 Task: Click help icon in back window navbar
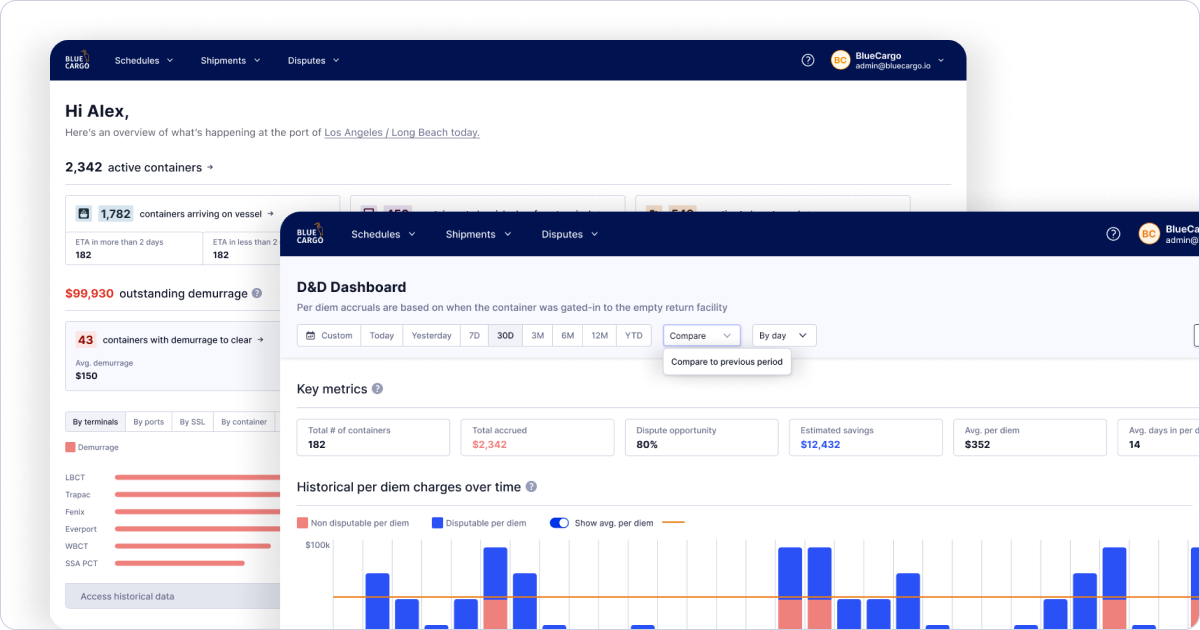pyautogui.click(x=808, y=60)
